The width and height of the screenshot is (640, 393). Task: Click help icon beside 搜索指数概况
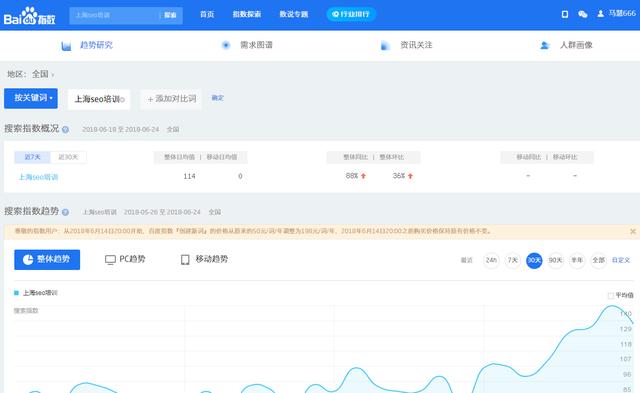coord(65,129)
